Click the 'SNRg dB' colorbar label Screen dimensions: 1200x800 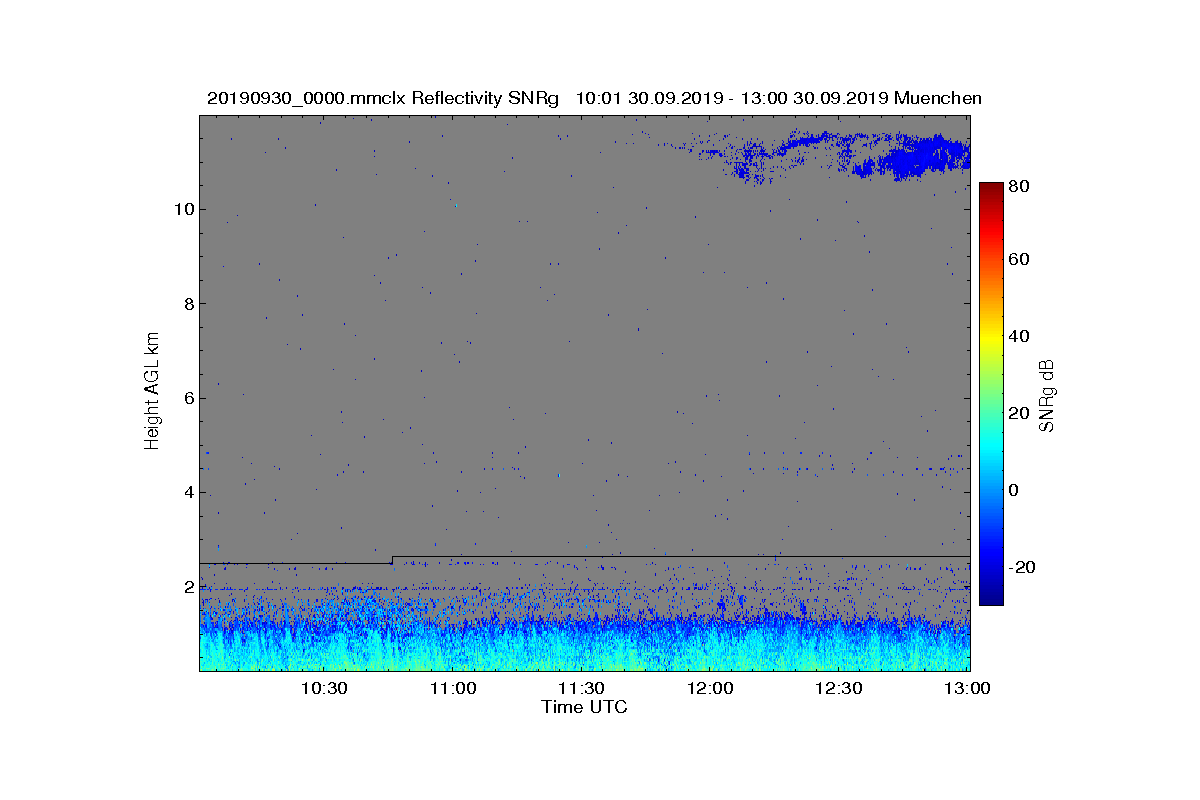click(x=1048, y=396)
